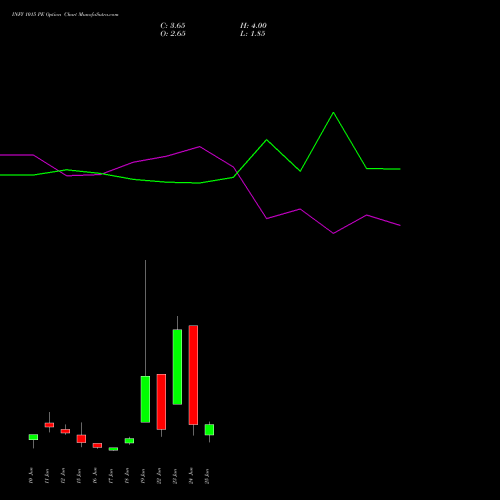
Task: Click the '18 Jun' date axis label
Action: point(127,476)
